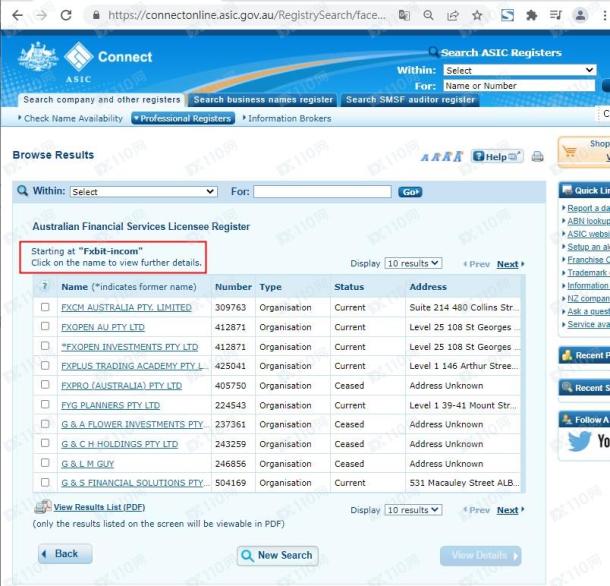Screen dimensions: 610x586
Task: Click number 504169 cell
Action: point(230,483)
